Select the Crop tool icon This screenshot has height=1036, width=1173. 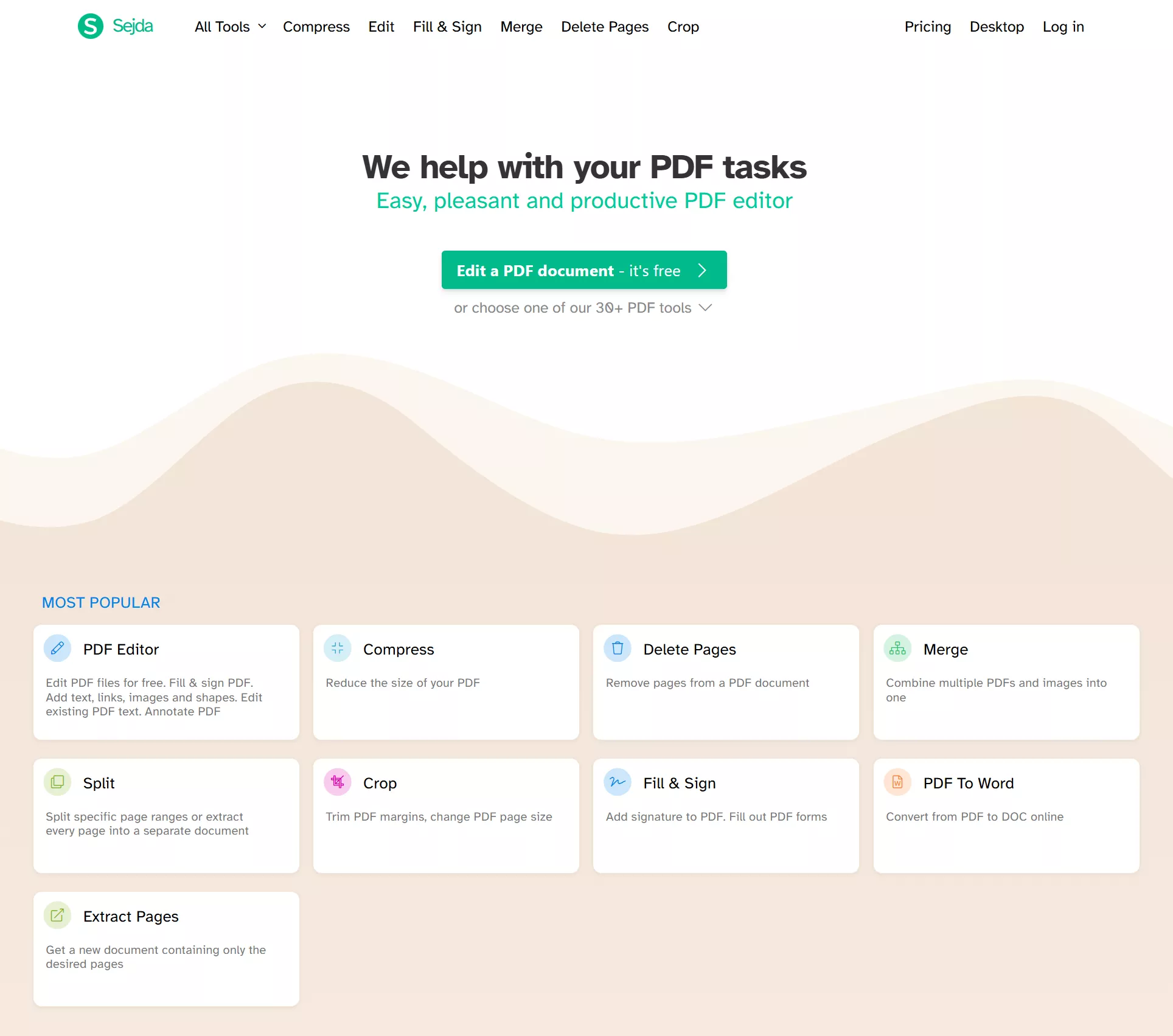[x=337, y=782]
